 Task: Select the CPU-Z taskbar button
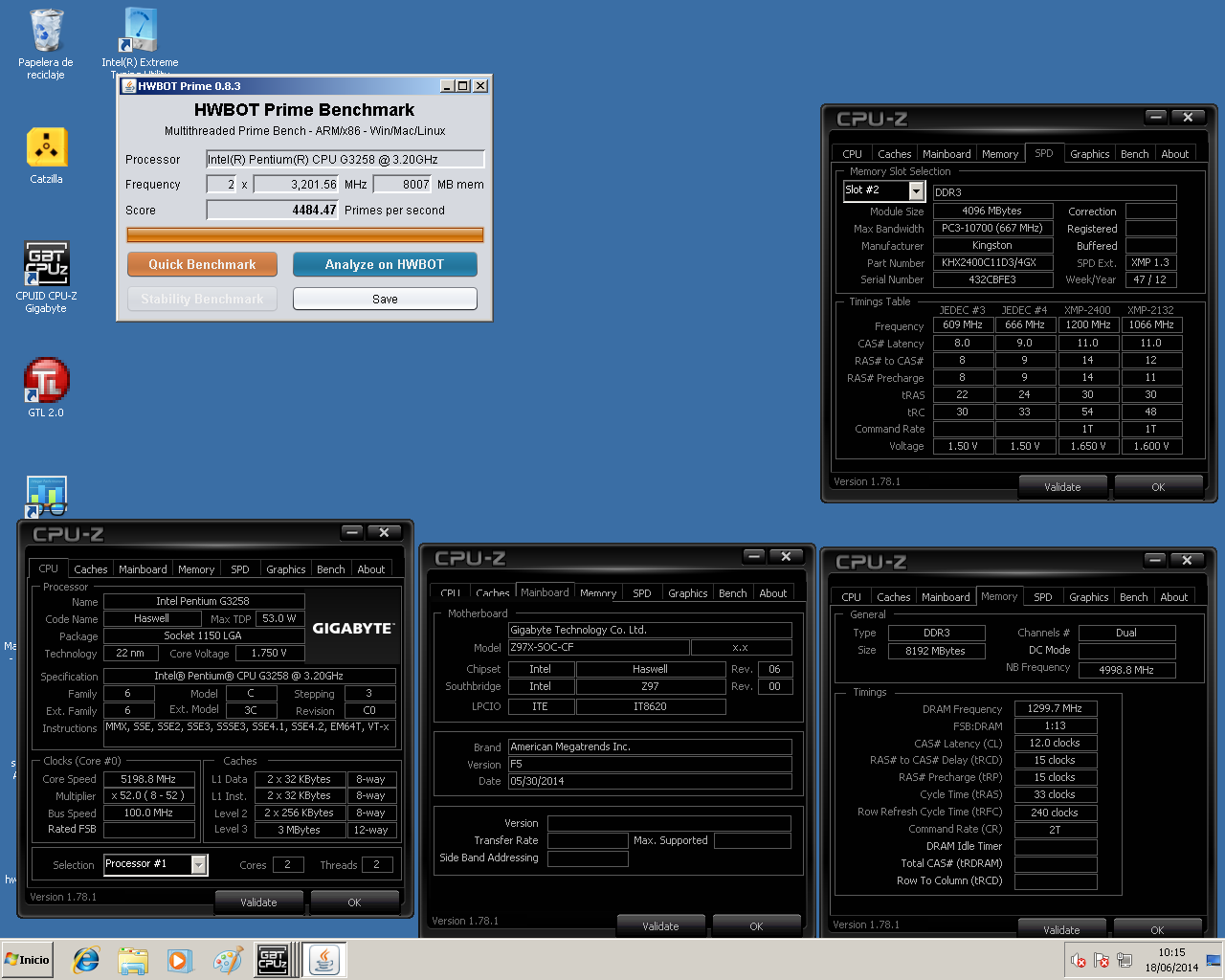click(x=273, y=960)
